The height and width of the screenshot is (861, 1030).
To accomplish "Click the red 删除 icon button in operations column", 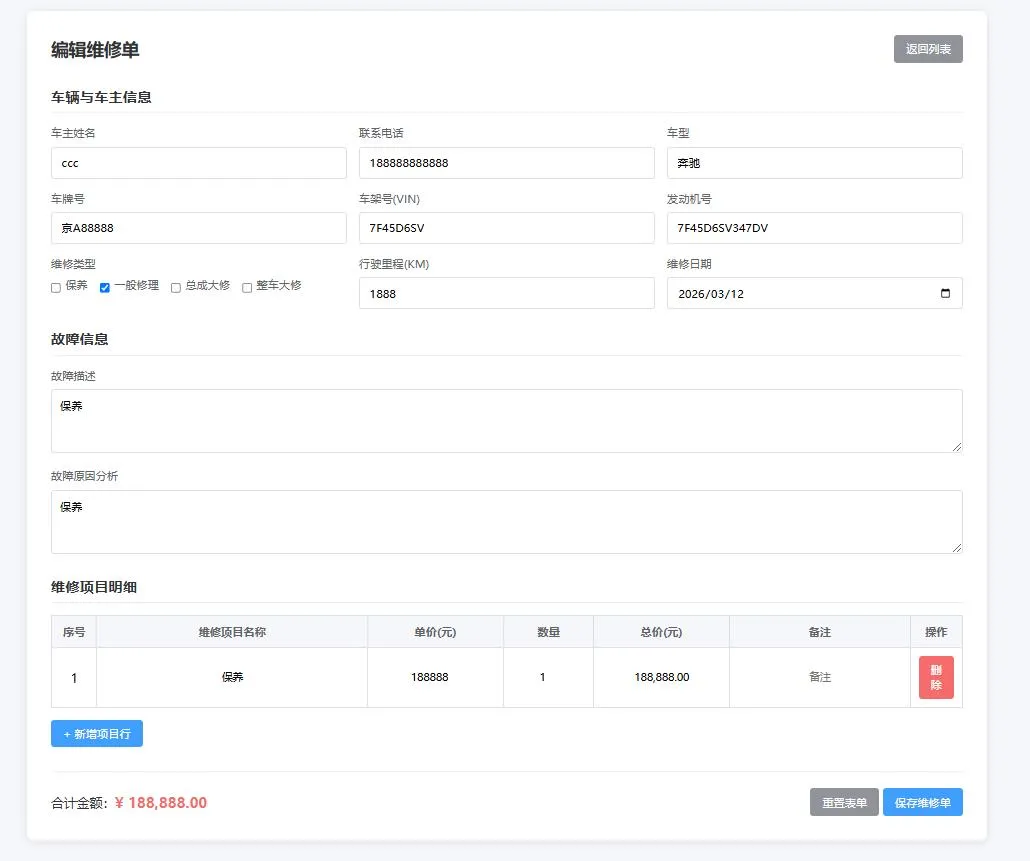I will tap(935, 677).
